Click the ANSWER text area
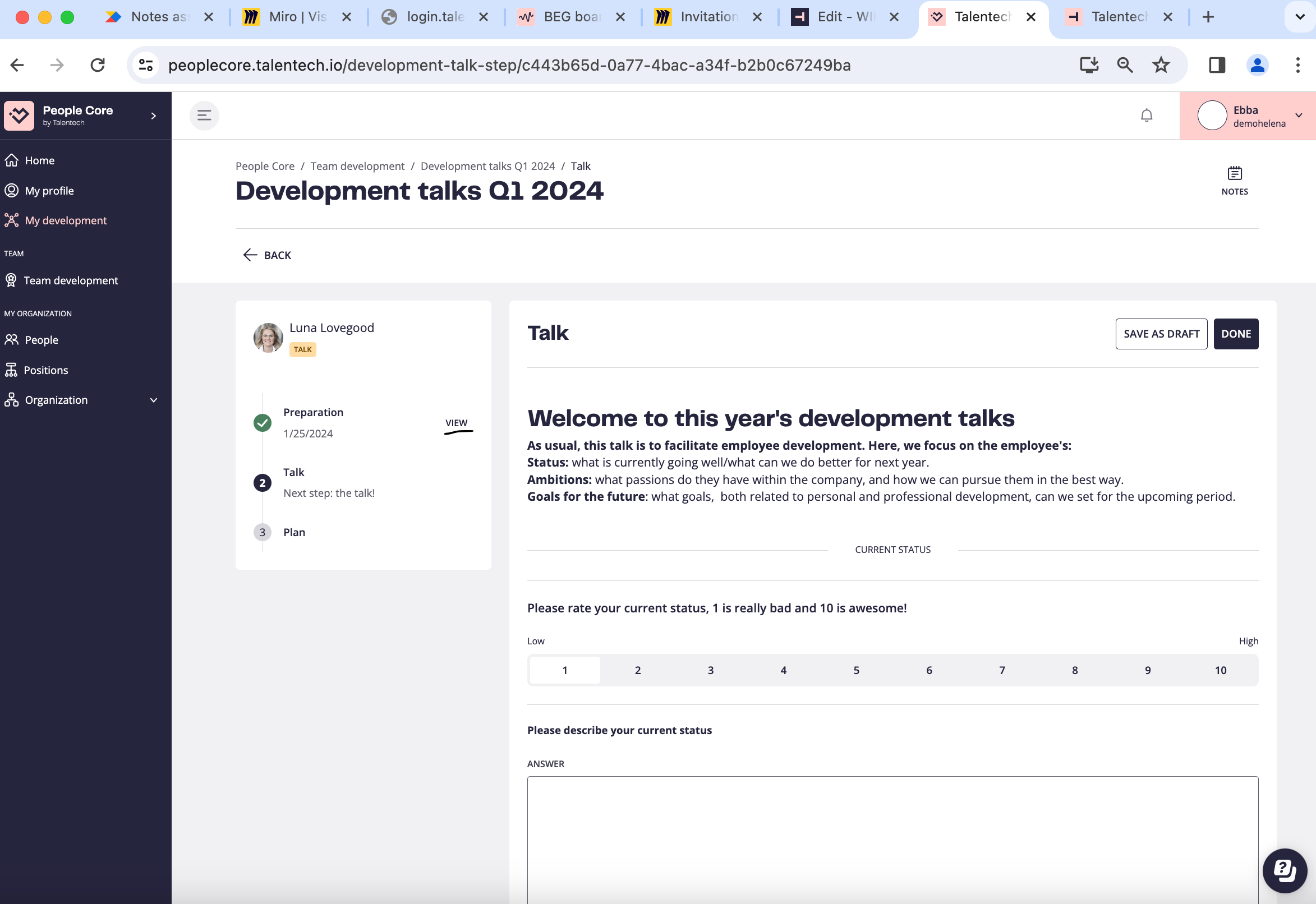1316x904 pixels. pyautogui.click(x=892, y=840)
